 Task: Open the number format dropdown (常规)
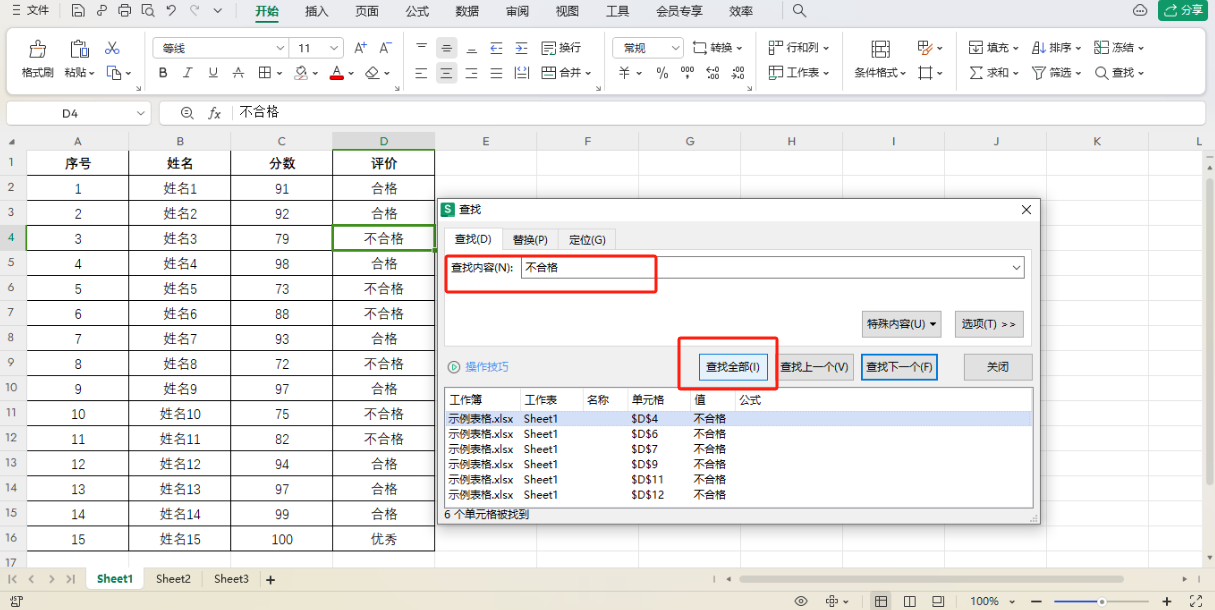point(674,48)
